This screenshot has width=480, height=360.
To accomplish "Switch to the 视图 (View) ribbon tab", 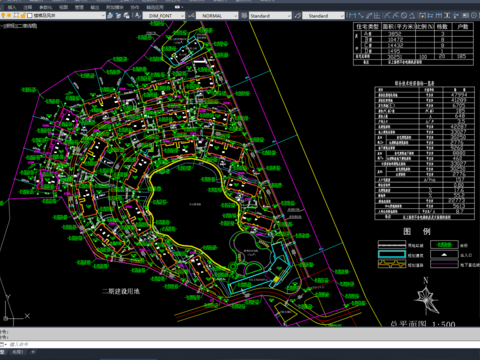I will tap(63, 7).
